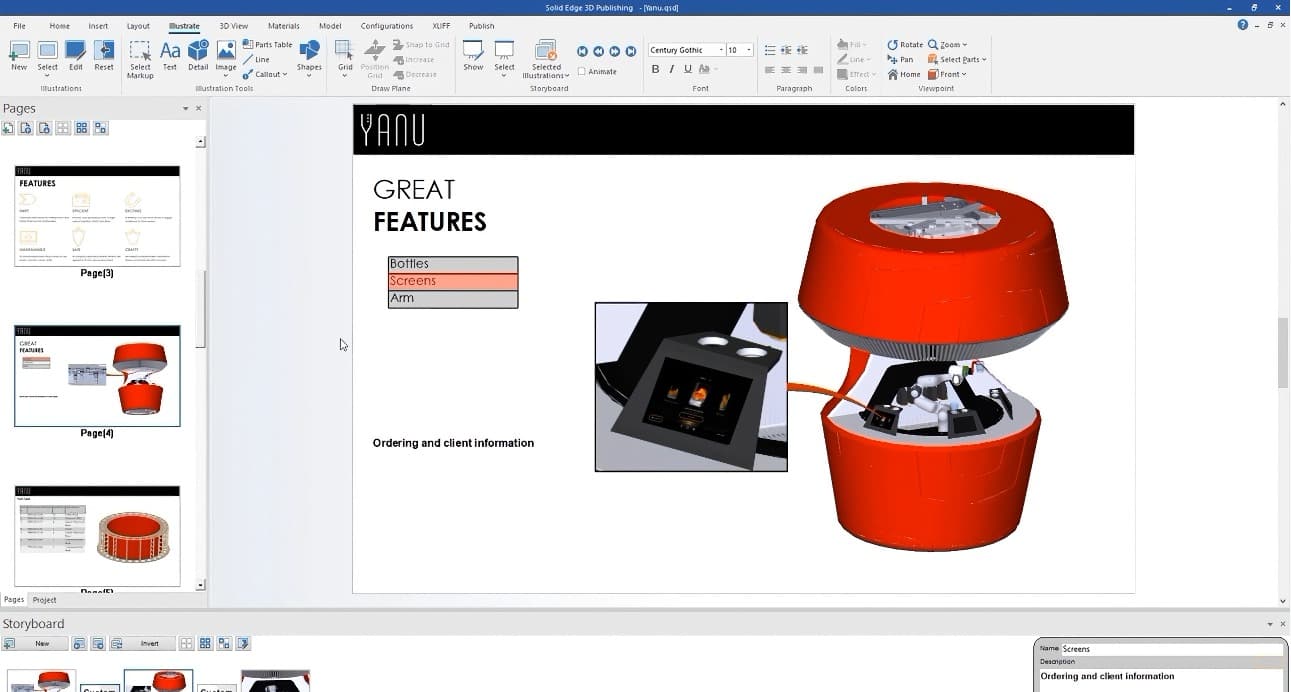Select the highlighted Screens row
Viewport: 1291px width, 692px height.
coord(453,281)
